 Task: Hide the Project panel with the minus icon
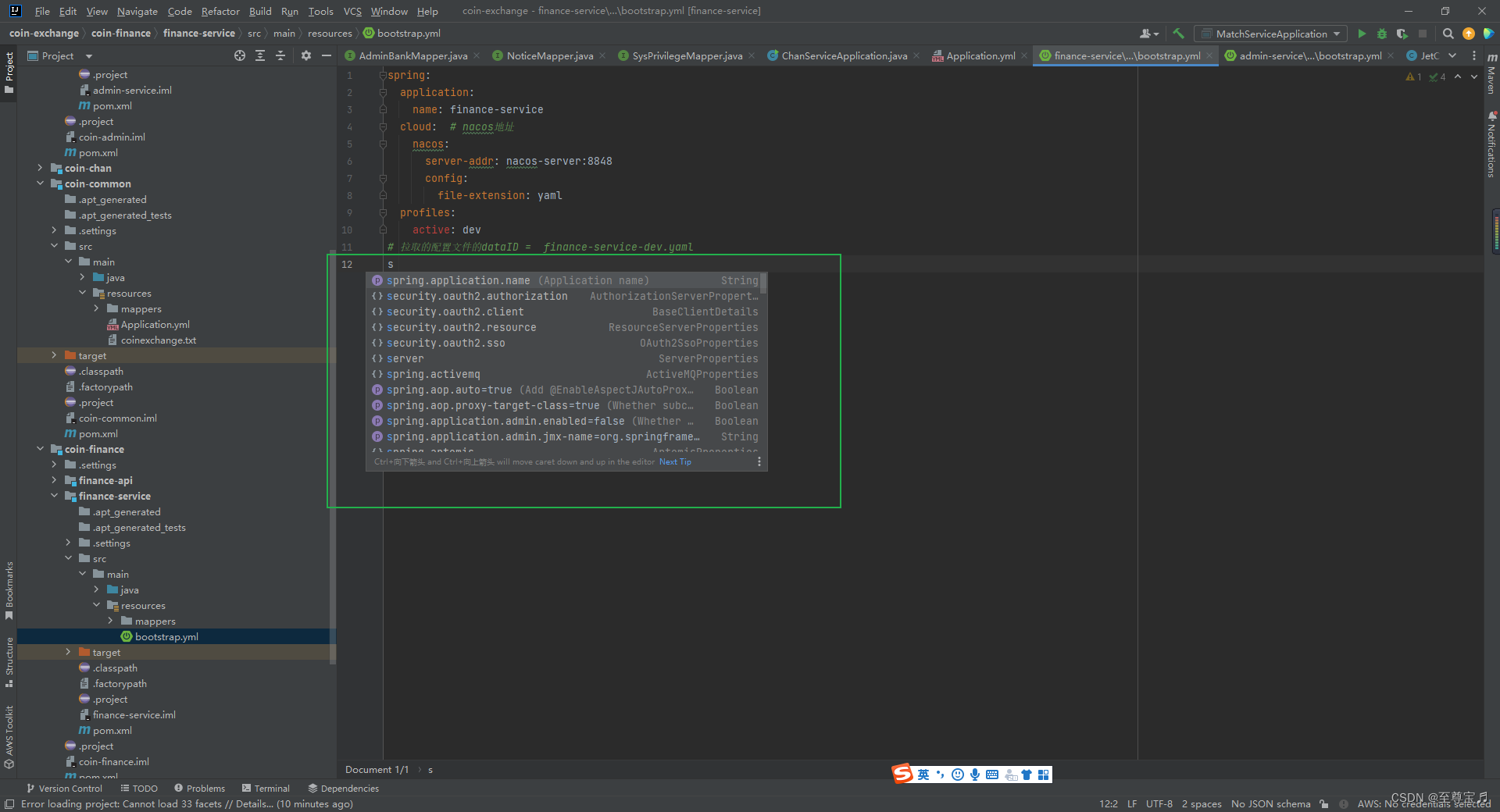326,55
